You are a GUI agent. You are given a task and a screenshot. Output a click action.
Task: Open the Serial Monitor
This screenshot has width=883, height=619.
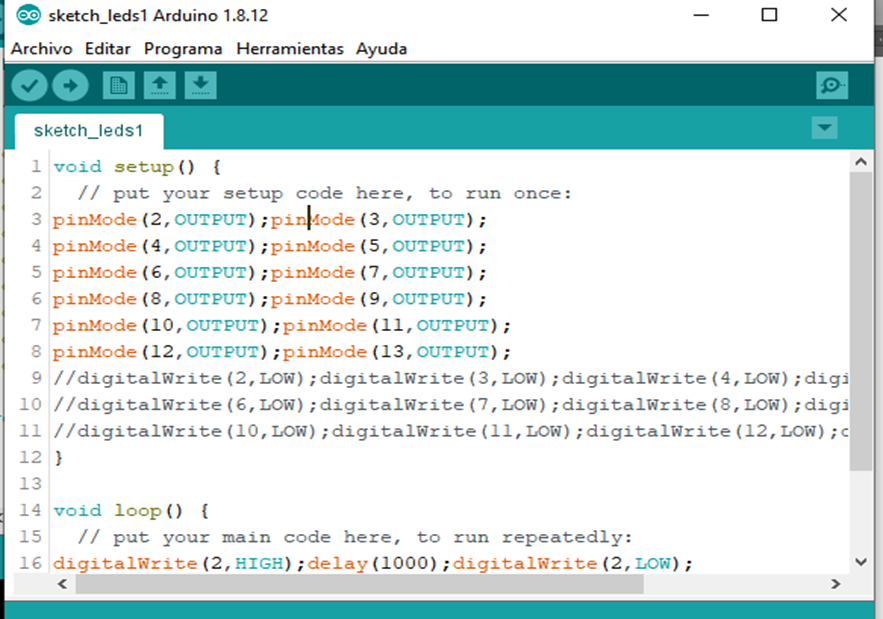831,86
